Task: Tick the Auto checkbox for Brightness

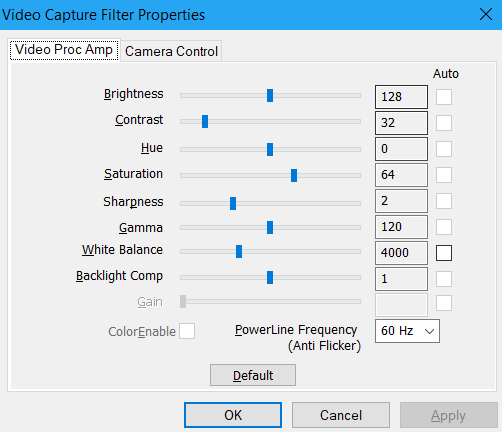Action: pyautogui.click(x=444, y=97)
